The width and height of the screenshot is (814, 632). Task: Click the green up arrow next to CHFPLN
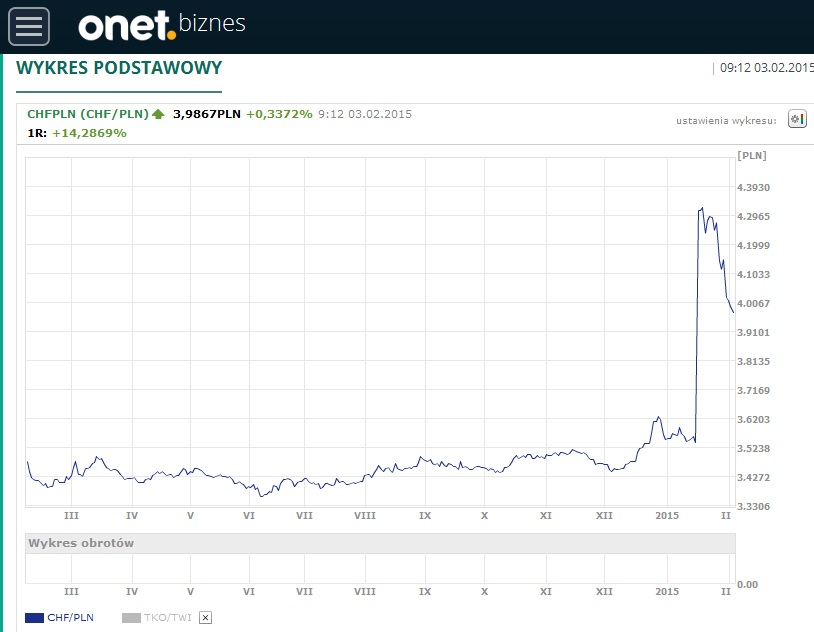(x=158, y=114)
